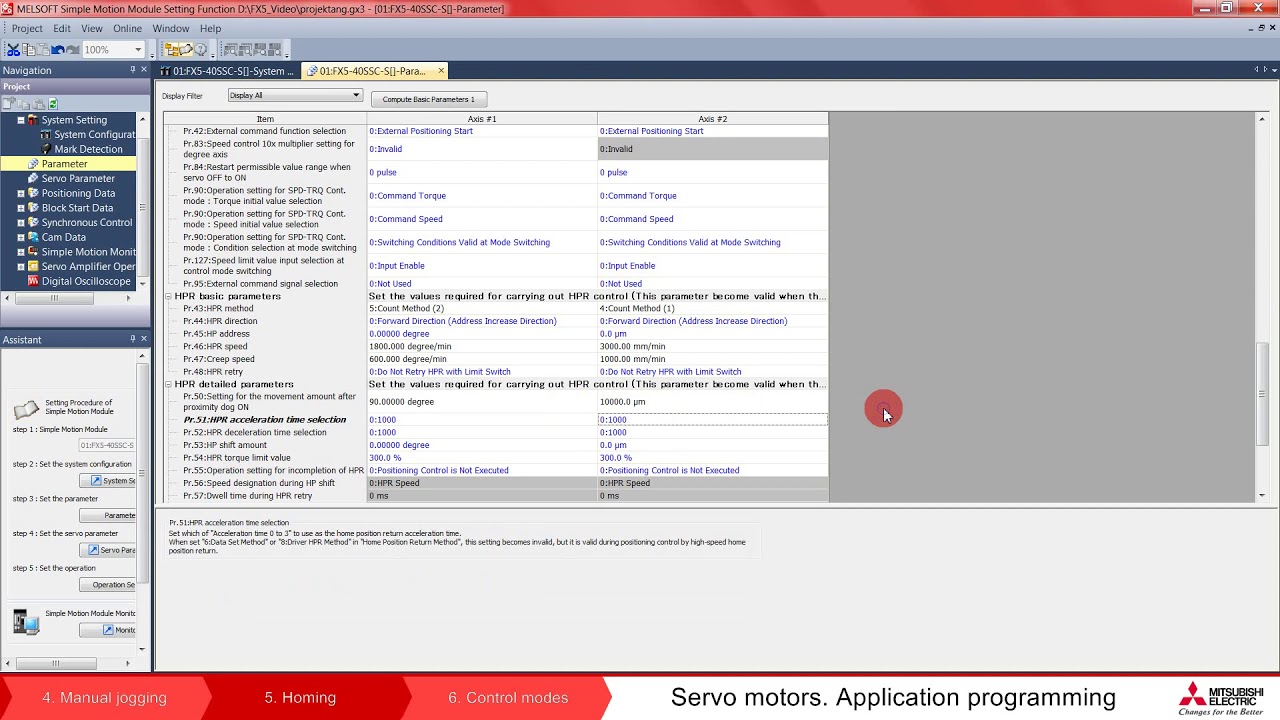Open the Online menu

coord(127,28)
